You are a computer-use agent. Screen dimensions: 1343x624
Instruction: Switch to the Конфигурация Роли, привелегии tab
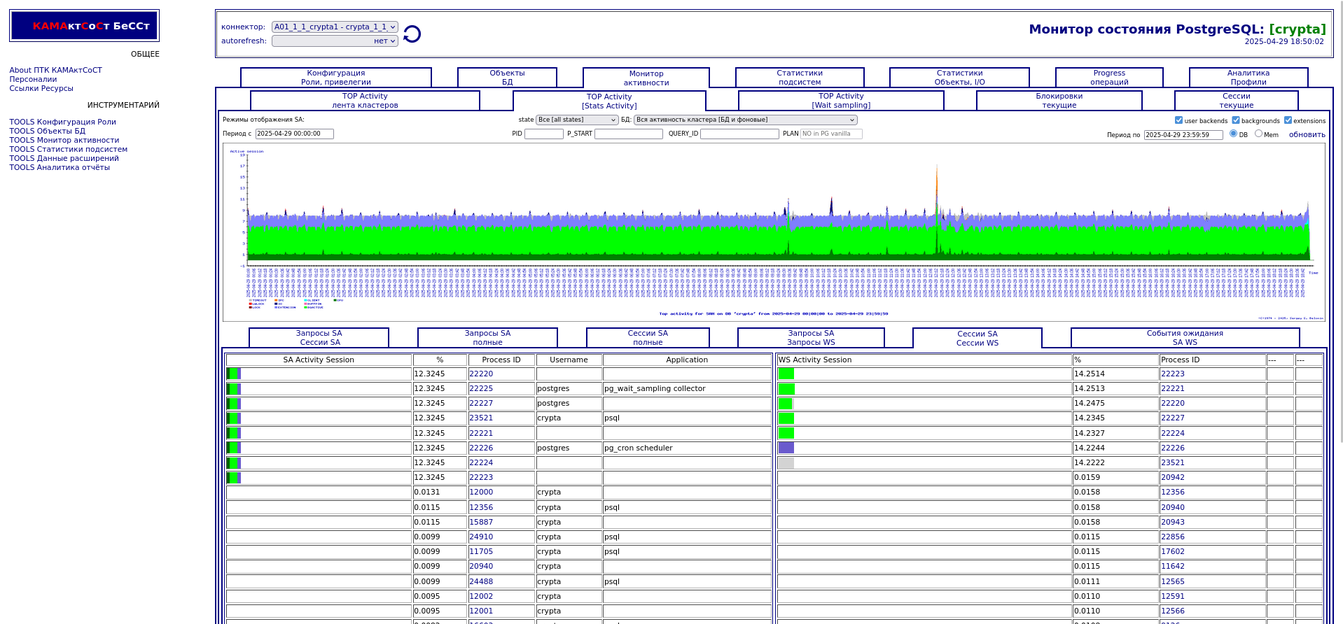tap(336, 78)
